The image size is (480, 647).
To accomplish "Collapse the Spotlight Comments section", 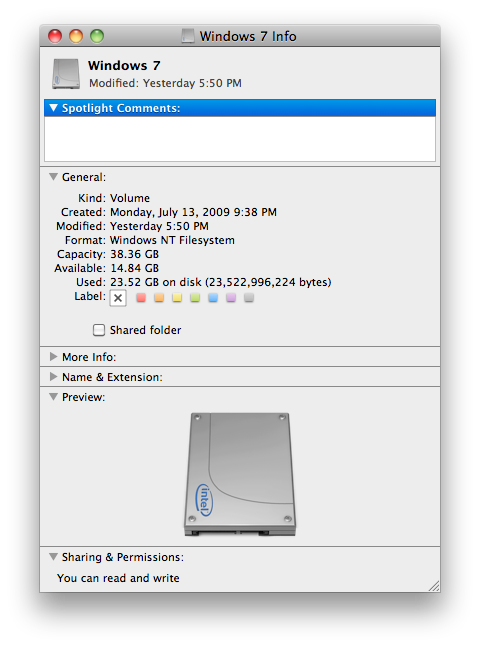I will (x=53, y=108).
